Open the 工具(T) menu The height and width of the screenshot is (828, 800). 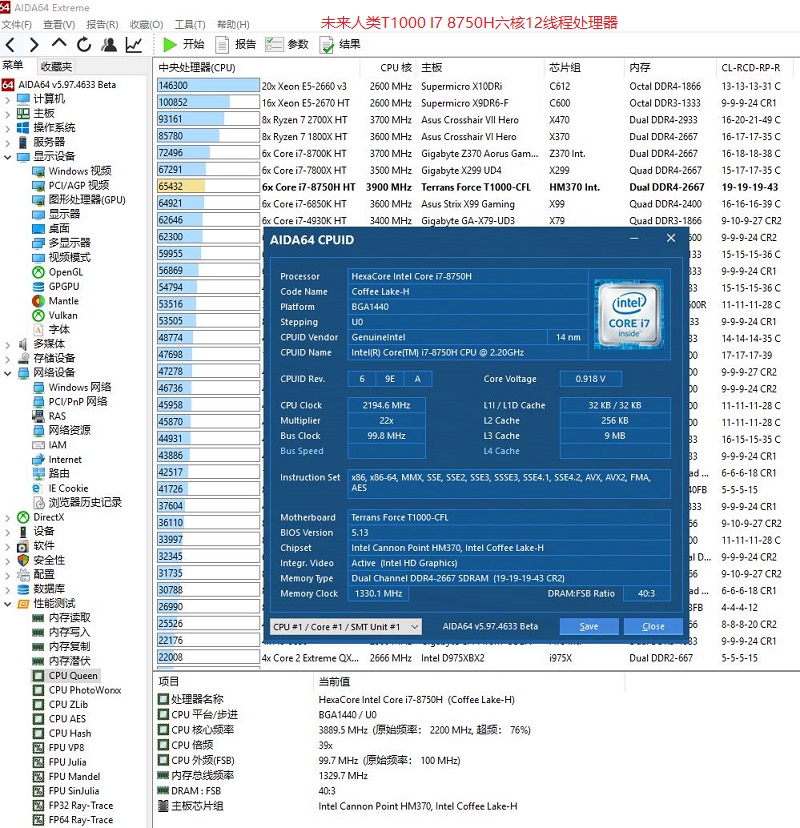(190, 24)
